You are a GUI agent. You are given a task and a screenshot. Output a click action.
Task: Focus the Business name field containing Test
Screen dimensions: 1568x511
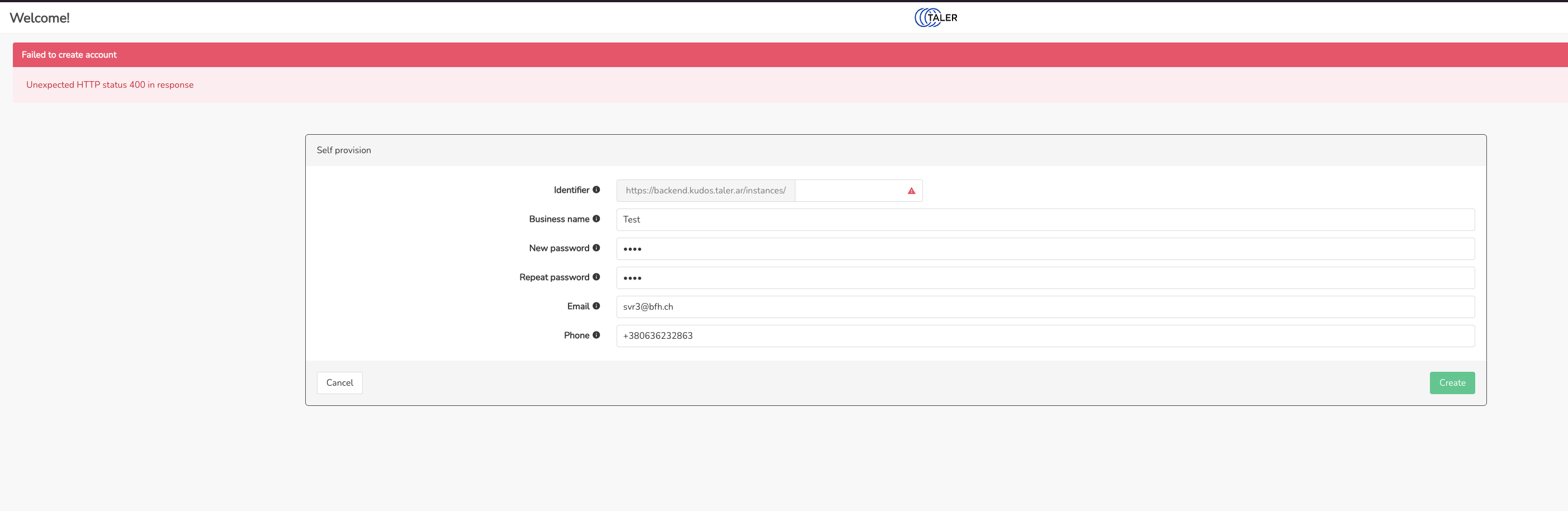click(x=1045, y=219)
